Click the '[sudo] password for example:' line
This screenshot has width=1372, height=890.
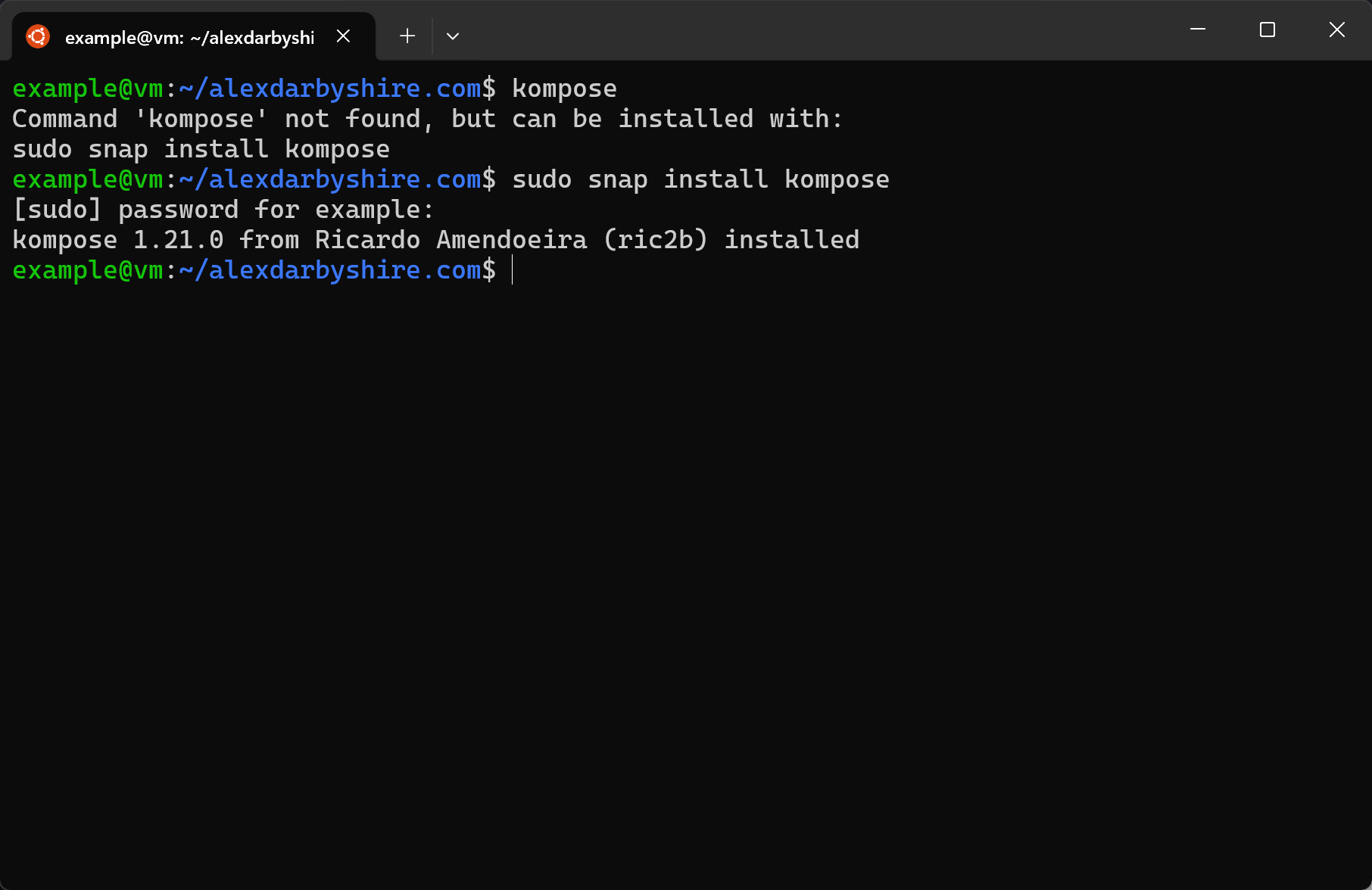pyautogui.click(x=223, y=210)
